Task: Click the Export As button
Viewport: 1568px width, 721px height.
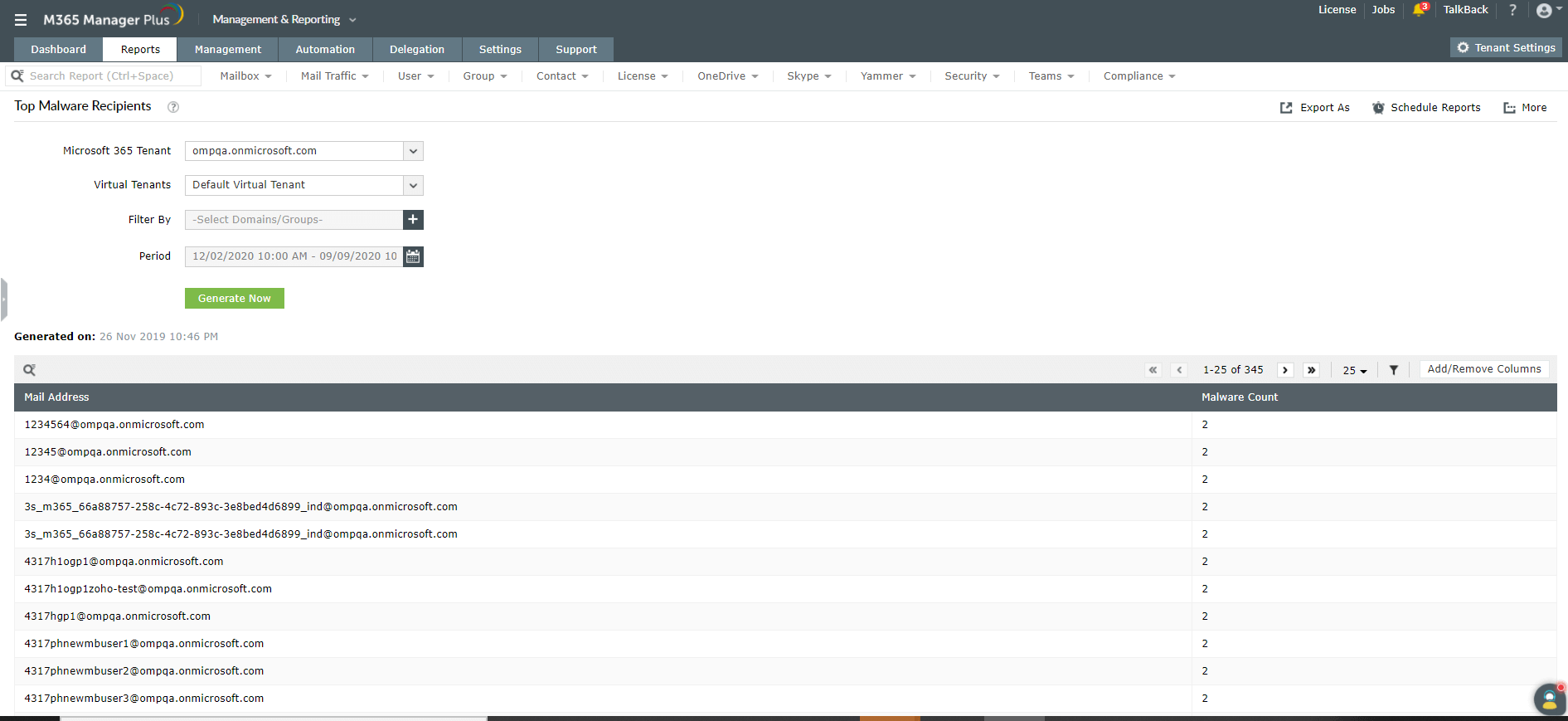Action: [1315, 108]
